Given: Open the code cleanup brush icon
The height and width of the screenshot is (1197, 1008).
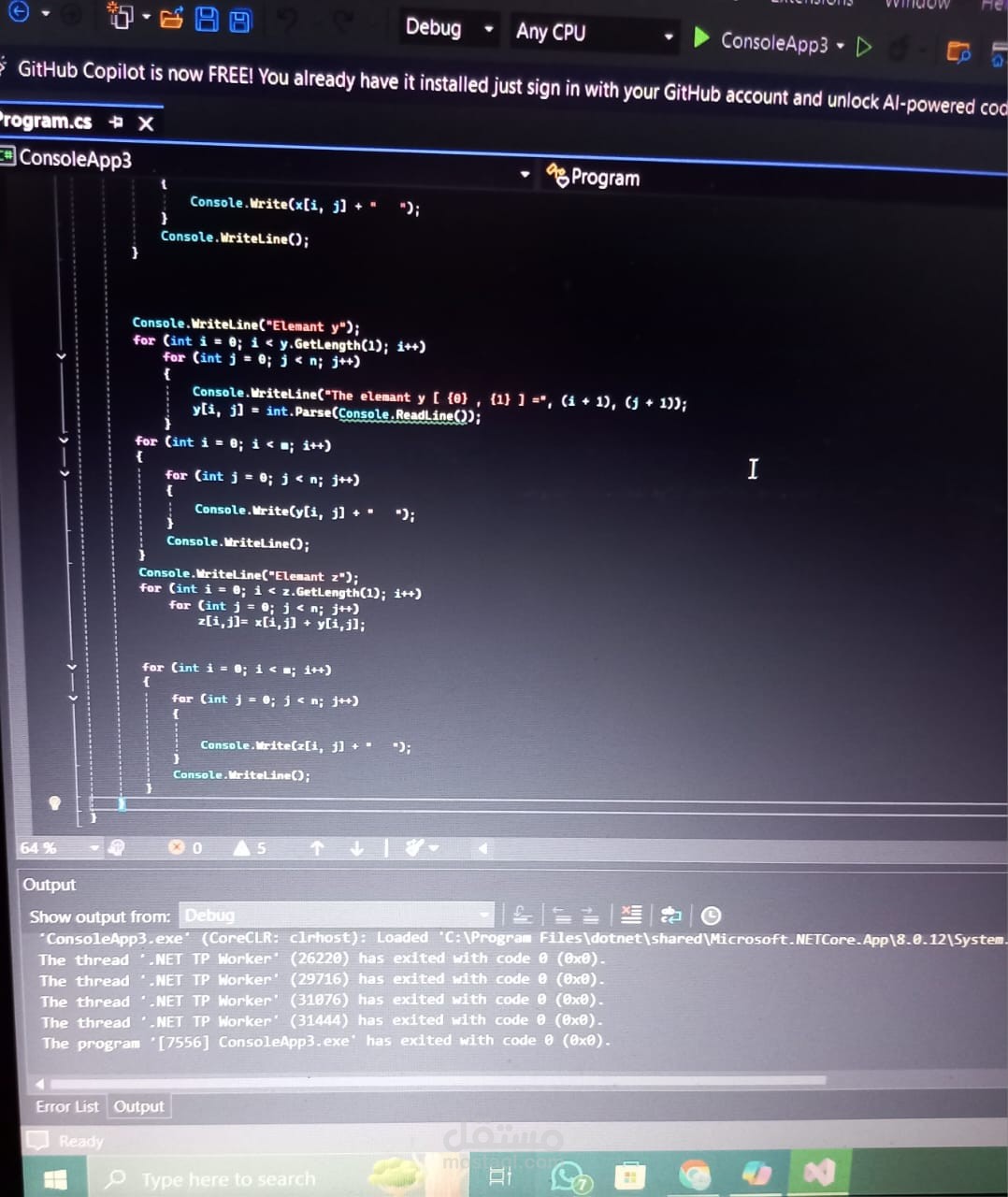Looking at the screenshot, I should pos(414,848).
